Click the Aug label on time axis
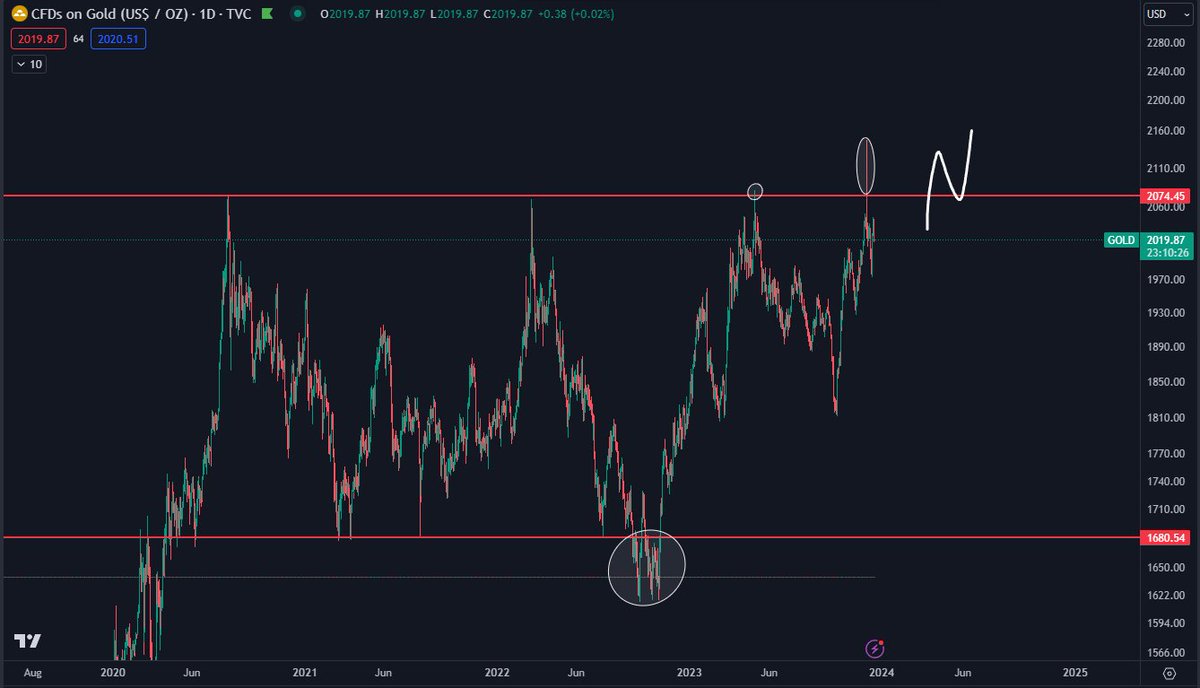1200x688 pixels. [x=33, y=672]
